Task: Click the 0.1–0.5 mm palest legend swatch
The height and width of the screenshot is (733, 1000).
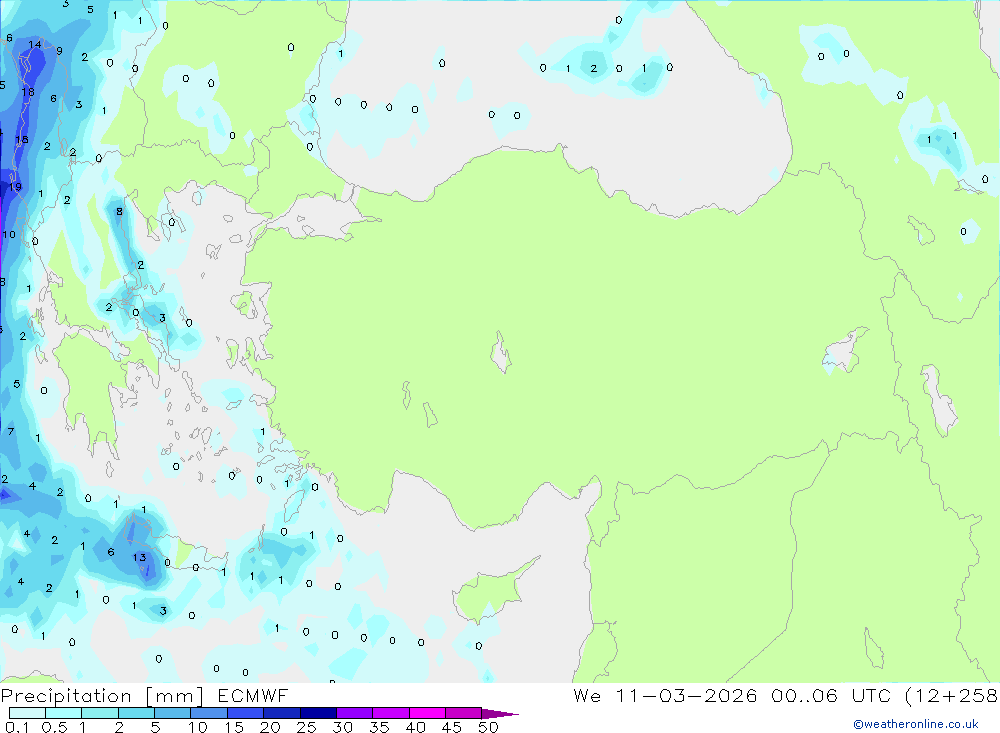Action: pyautogui.click(x=27, y=713)
